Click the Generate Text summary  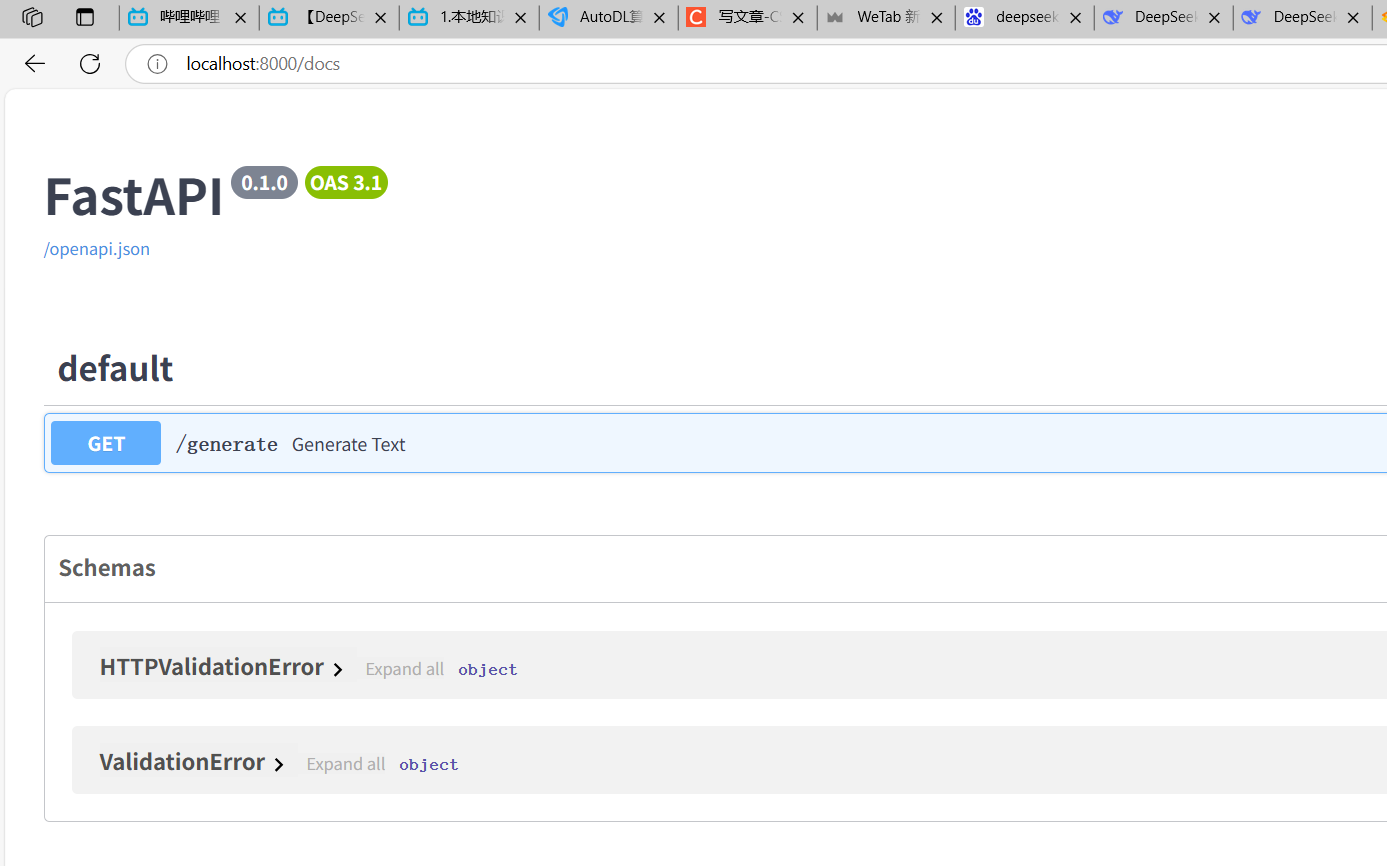point(349,444)
